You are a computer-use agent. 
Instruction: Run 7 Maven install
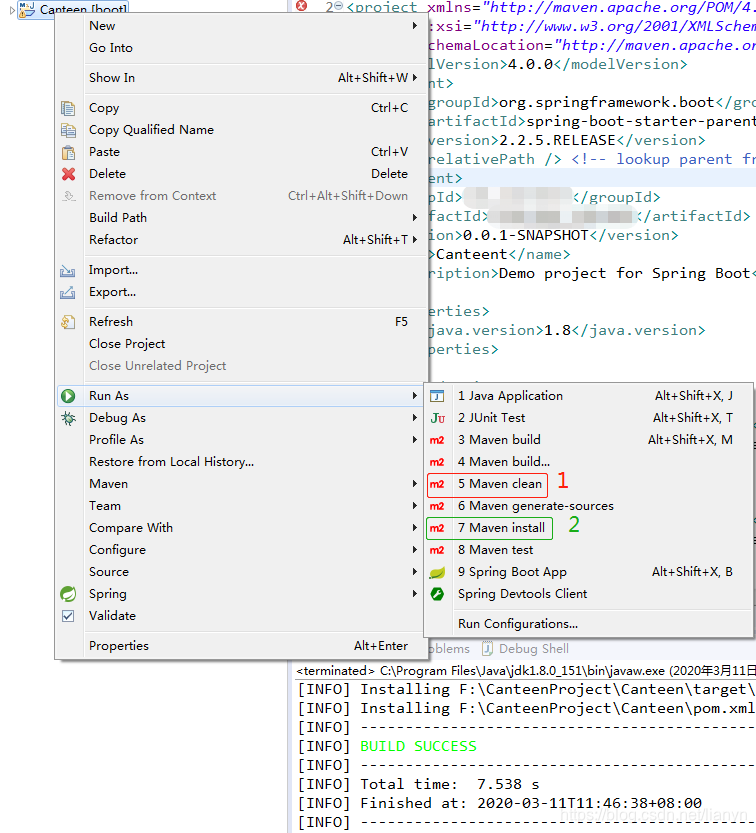[x=589, y=528]
